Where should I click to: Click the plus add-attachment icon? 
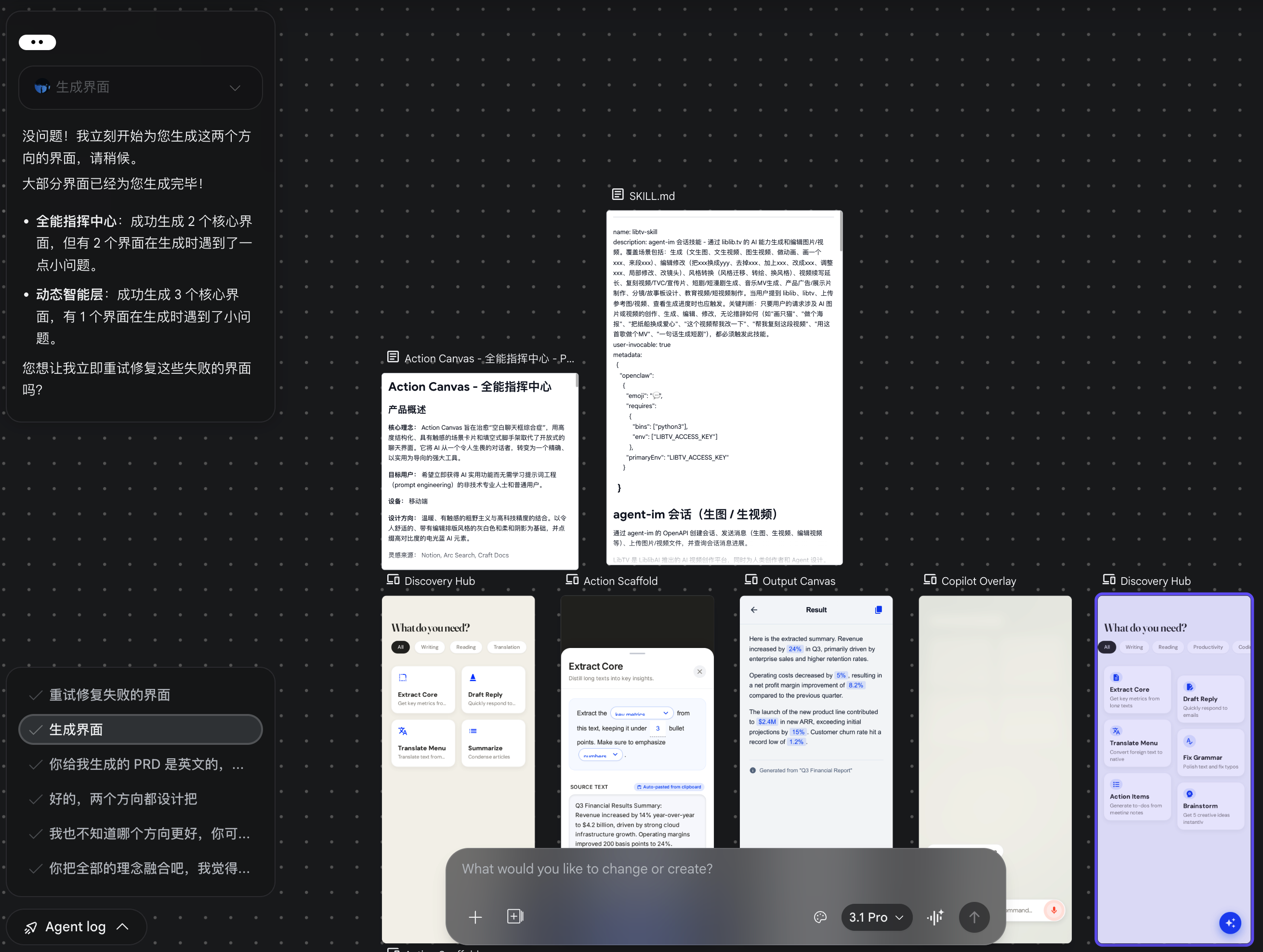click(x=475, y=917)
